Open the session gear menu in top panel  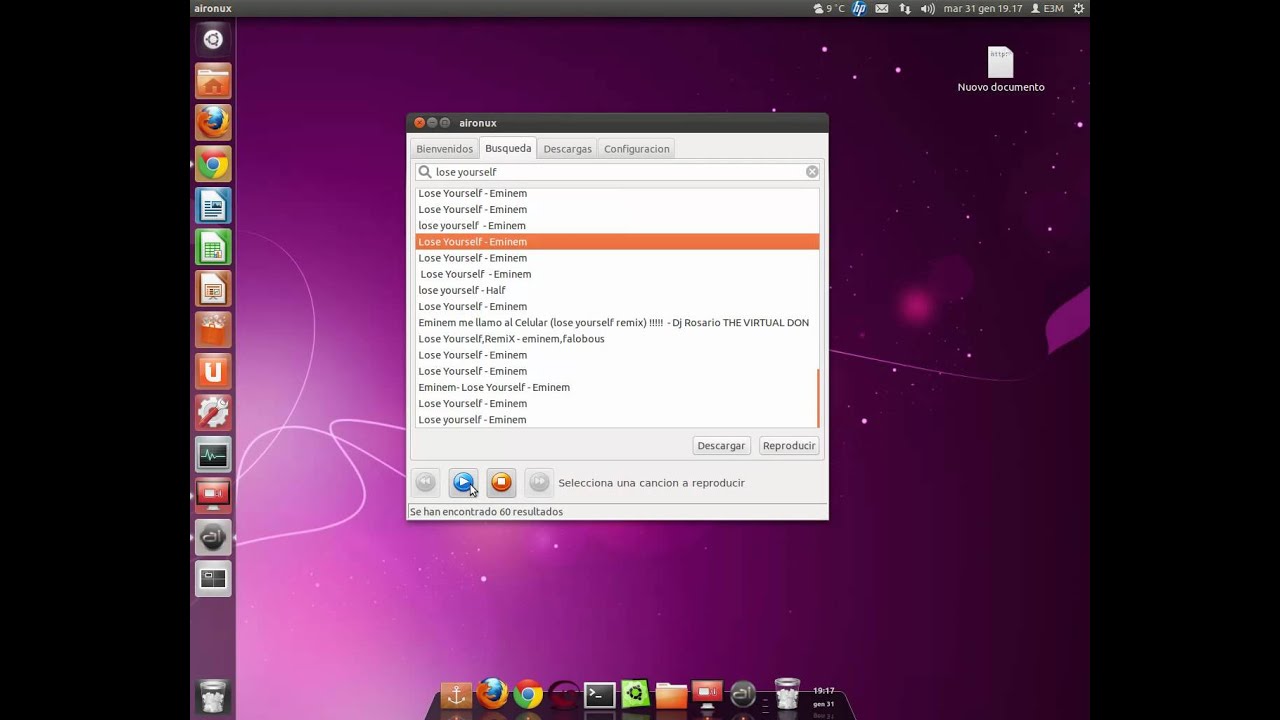pos(1079,8)
